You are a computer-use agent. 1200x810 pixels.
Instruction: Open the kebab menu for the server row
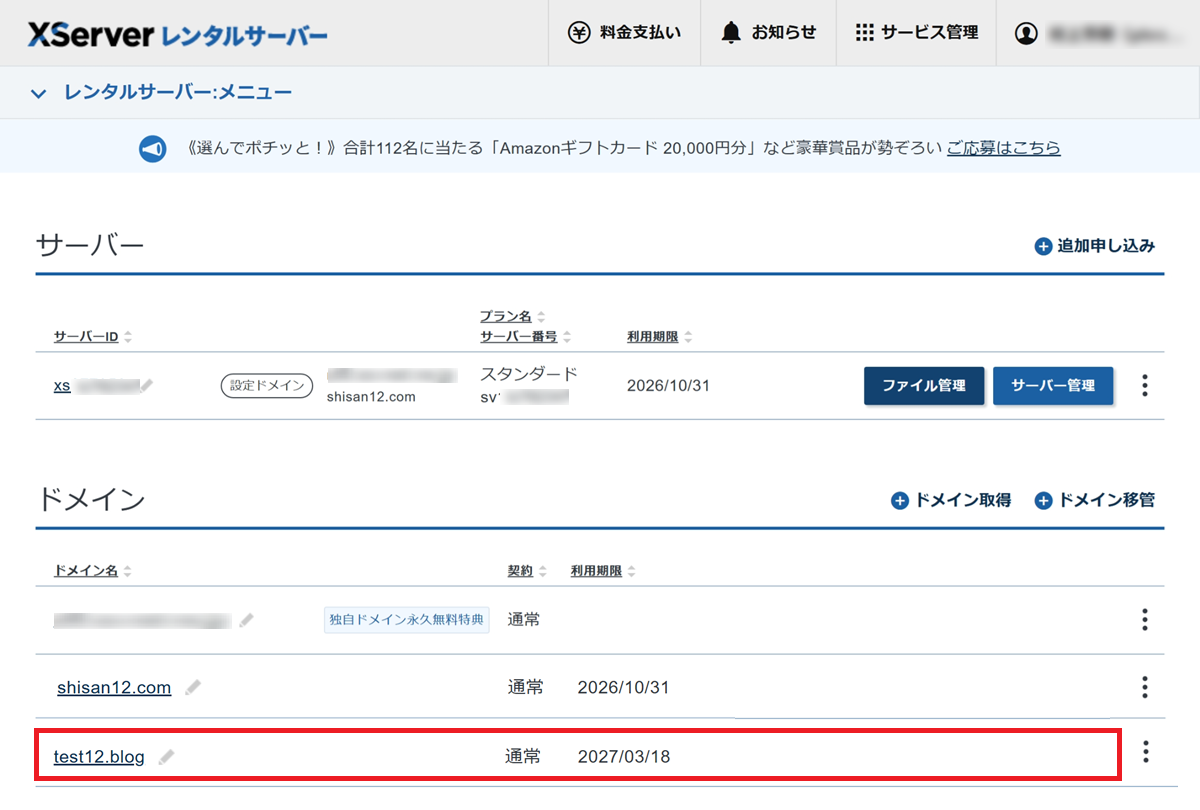pyautogui.click(x=1144, y=386)
